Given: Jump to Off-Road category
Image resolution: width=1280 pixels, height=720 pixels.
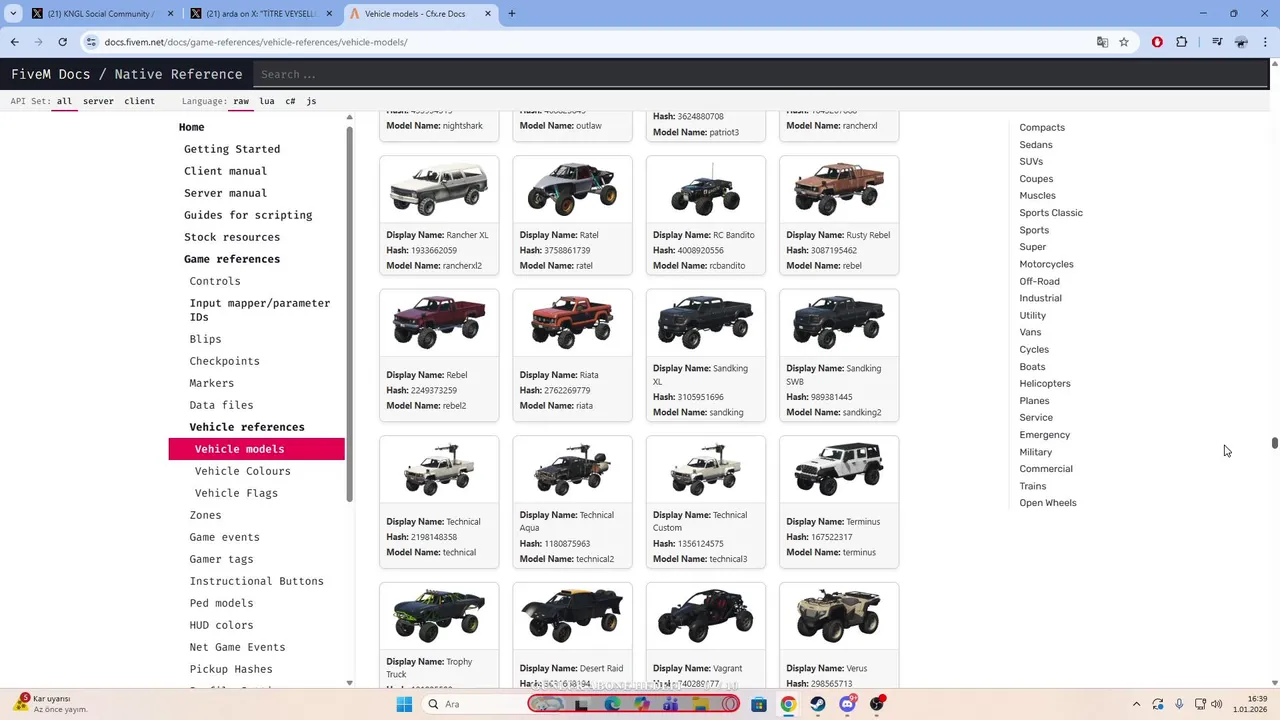Looking at the screenshot, I should [1039, 281].
